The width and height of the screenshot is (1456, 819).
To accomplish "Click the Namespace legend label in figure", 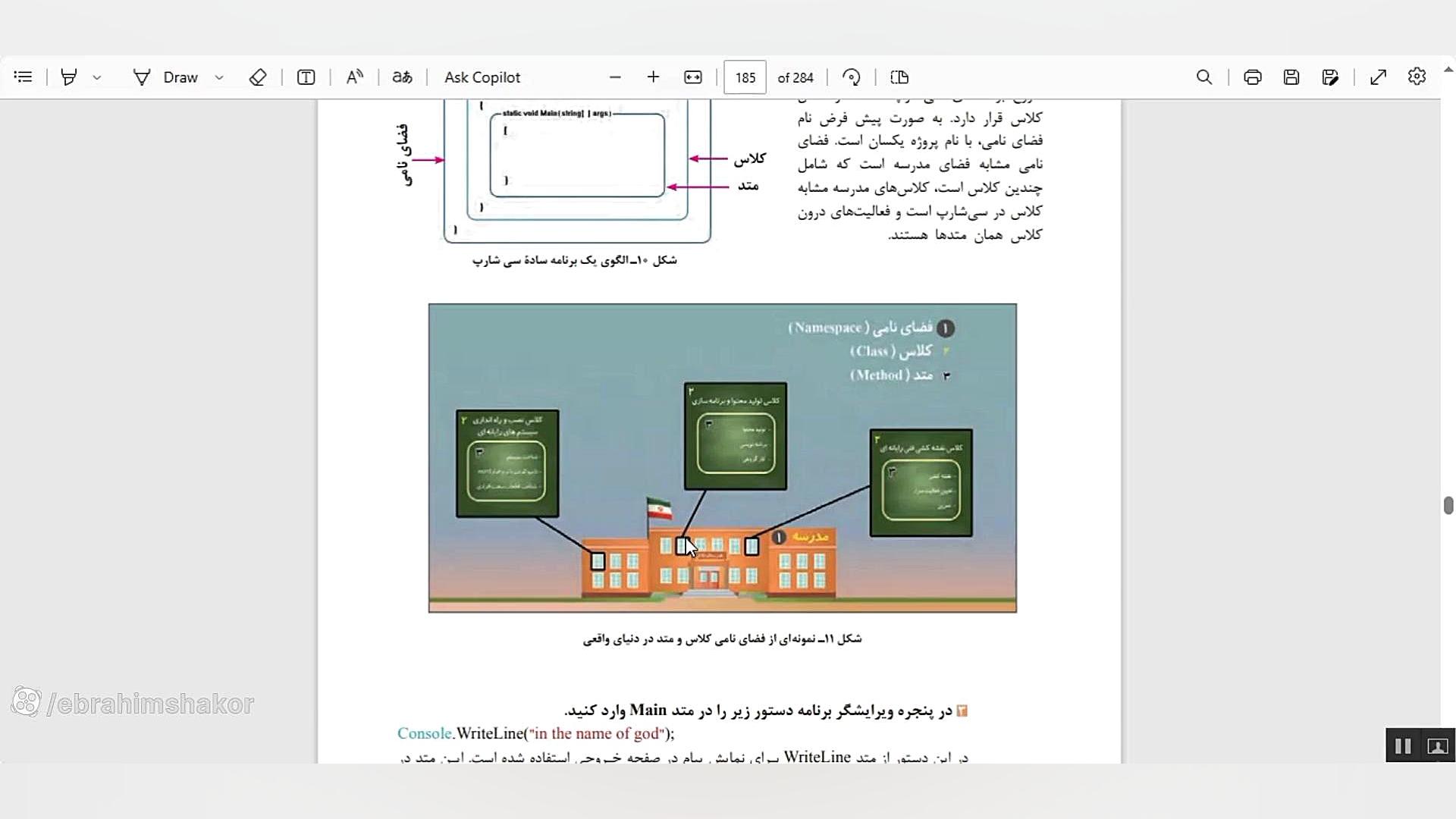I will 860,328.
